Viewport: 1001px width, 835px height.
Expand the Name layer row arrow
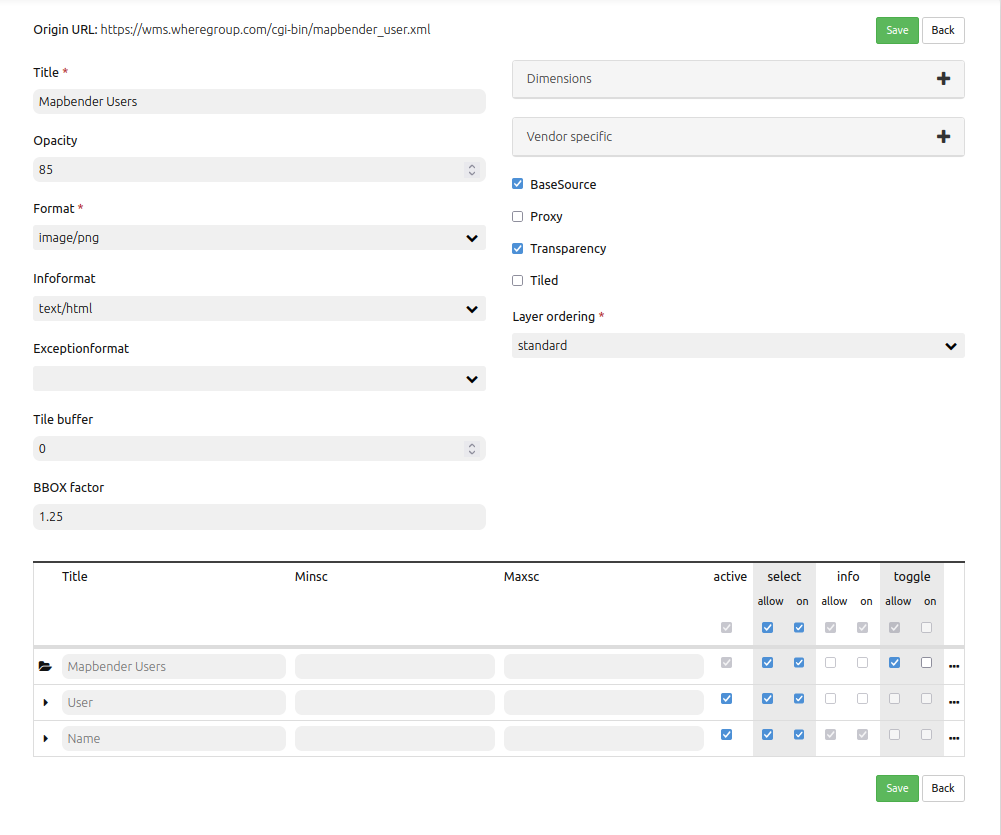[x=45, y=738]
